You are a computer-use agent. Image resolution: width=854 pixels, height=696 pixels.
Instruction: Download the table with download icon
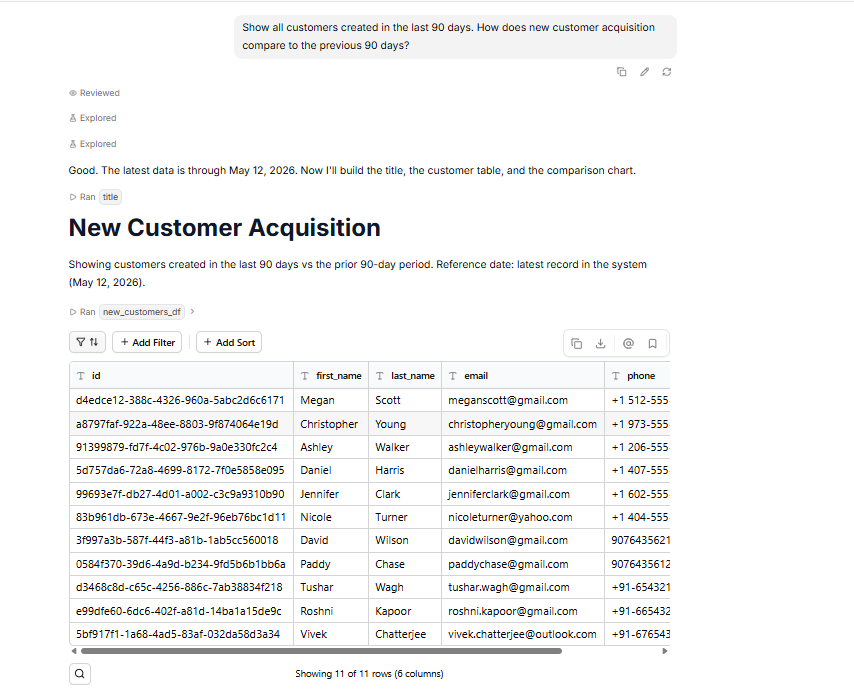tap(600, 344)
